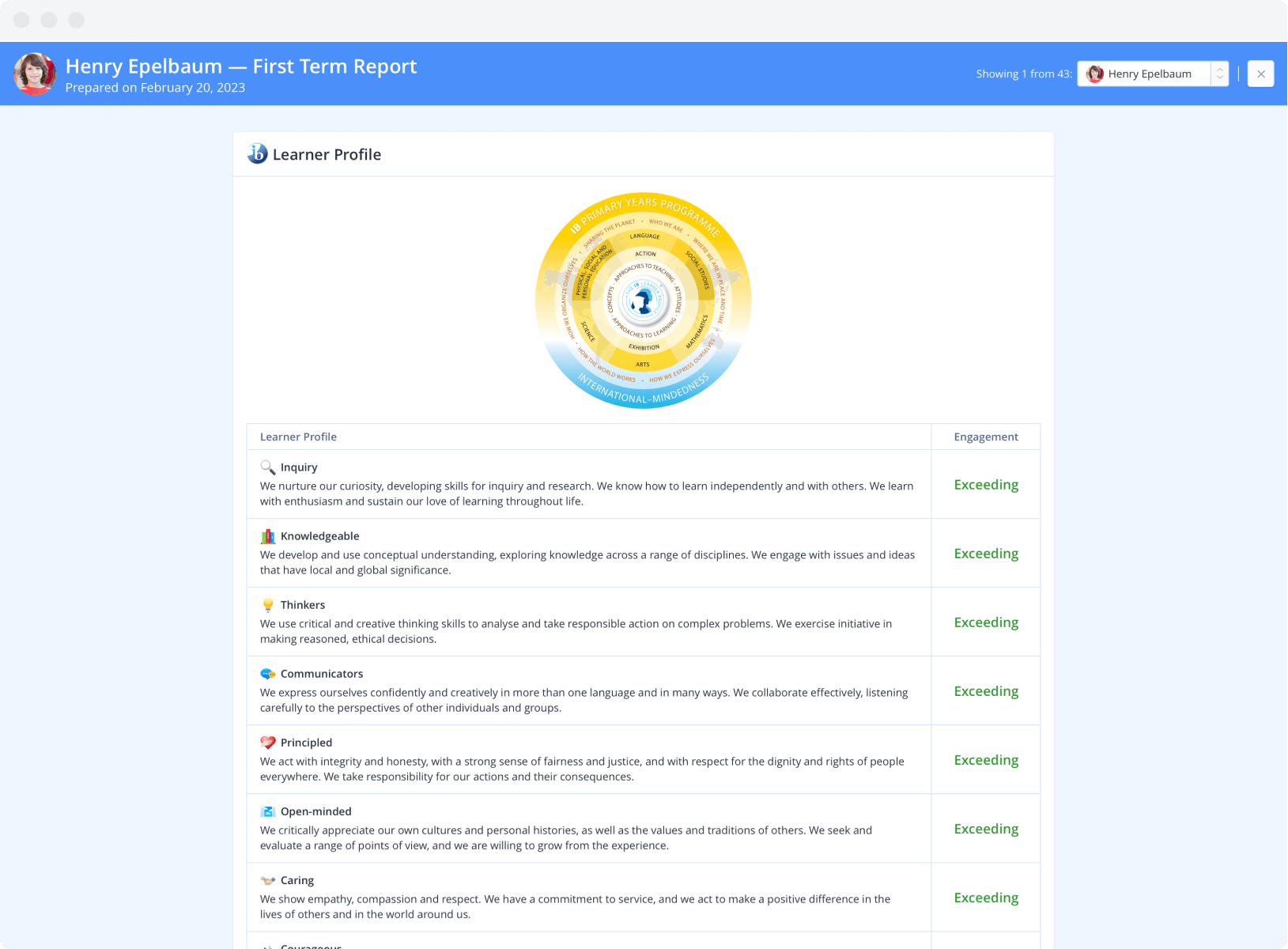1288x949 pixels.
Task: Click the student selector up/down stepper arrows
Action: pos(1219,74)
